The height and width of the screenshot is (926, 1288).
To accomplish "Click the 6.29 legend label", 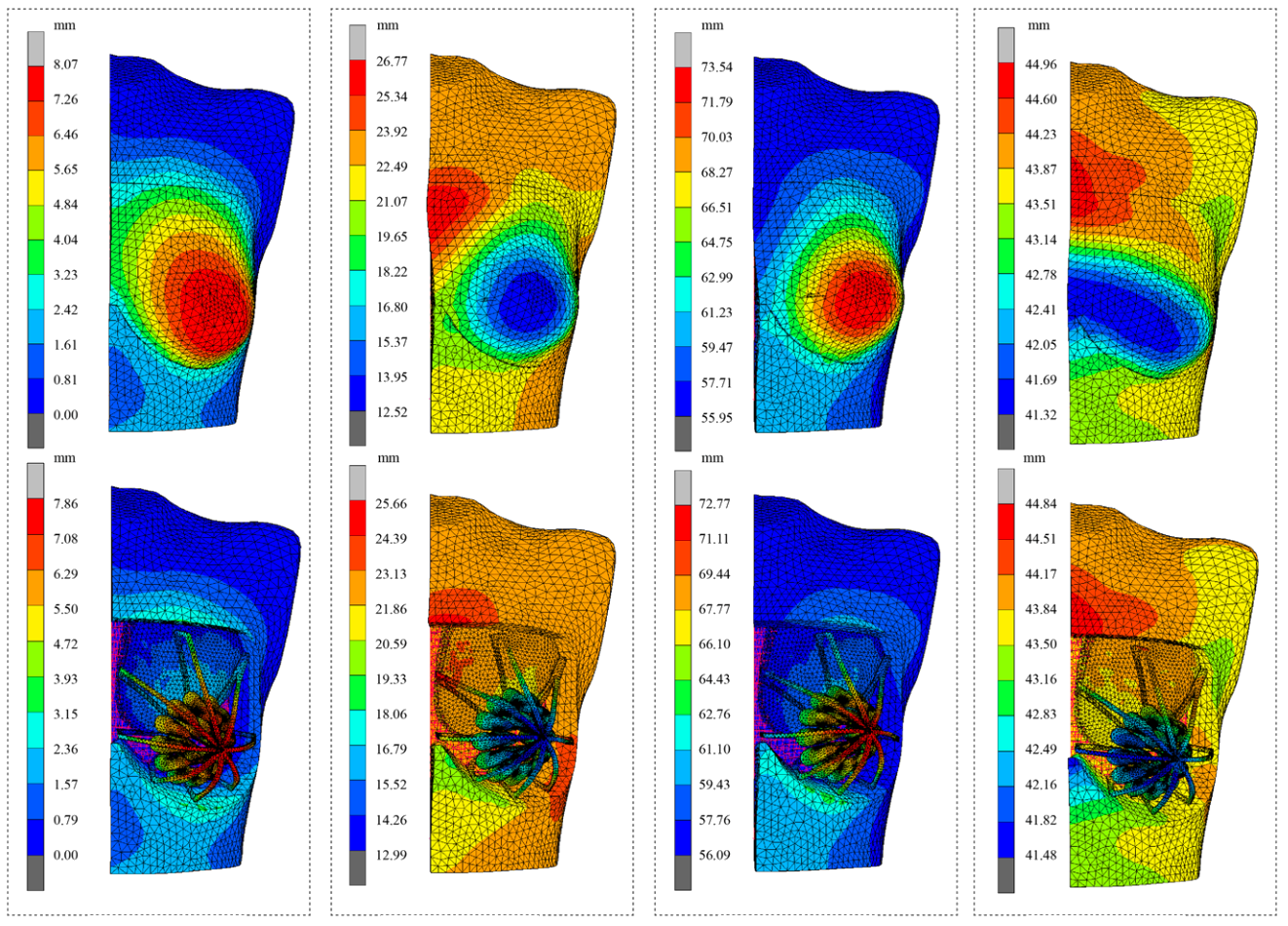I will pyautogui.click(x=66, y=574).
